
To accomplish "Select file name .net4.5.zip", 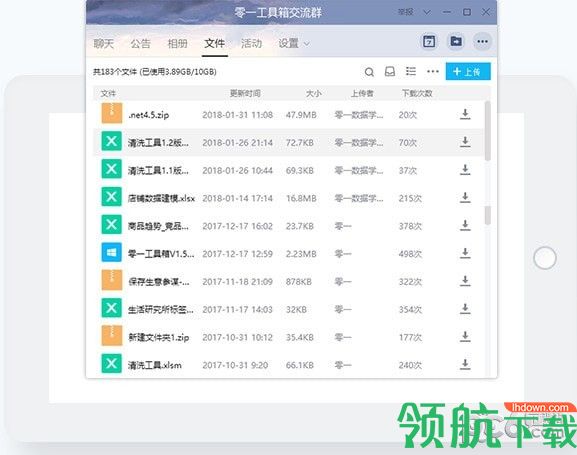I will point(149,115).
